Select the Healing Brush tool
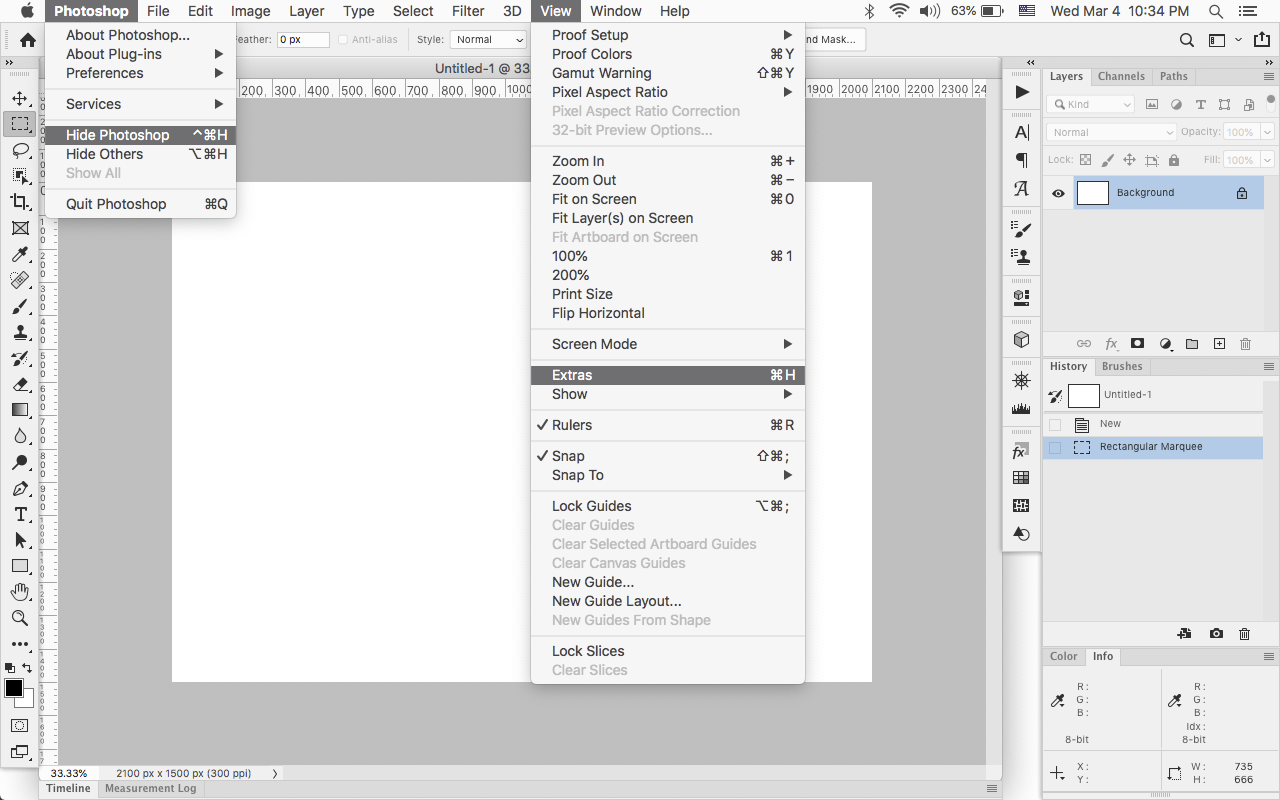This screenshot has width=1280, height=800. pos(19,280)
